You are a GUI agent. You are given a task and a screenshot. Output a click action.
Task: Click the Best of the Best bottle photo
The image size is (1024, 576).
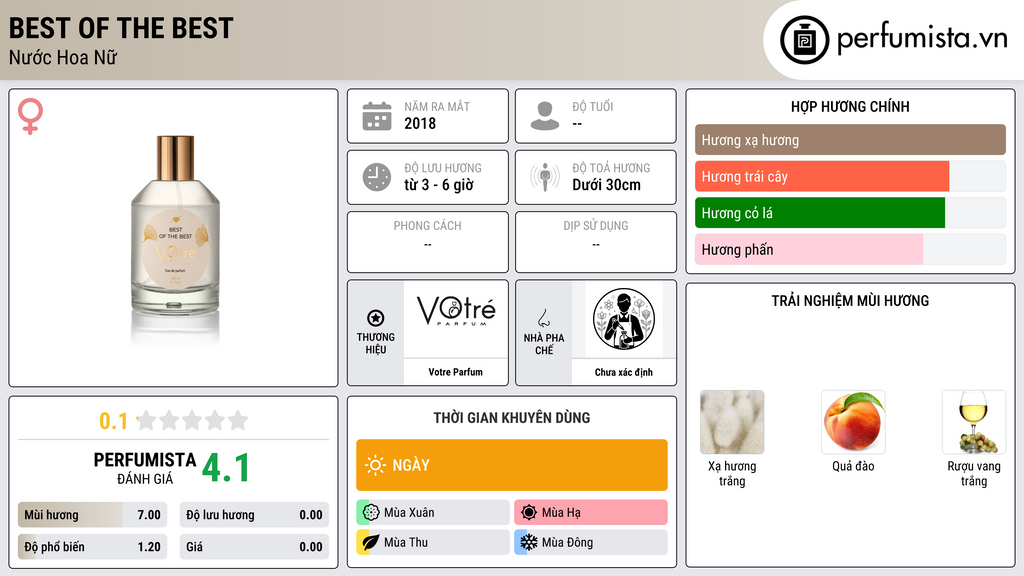(175, 236)
